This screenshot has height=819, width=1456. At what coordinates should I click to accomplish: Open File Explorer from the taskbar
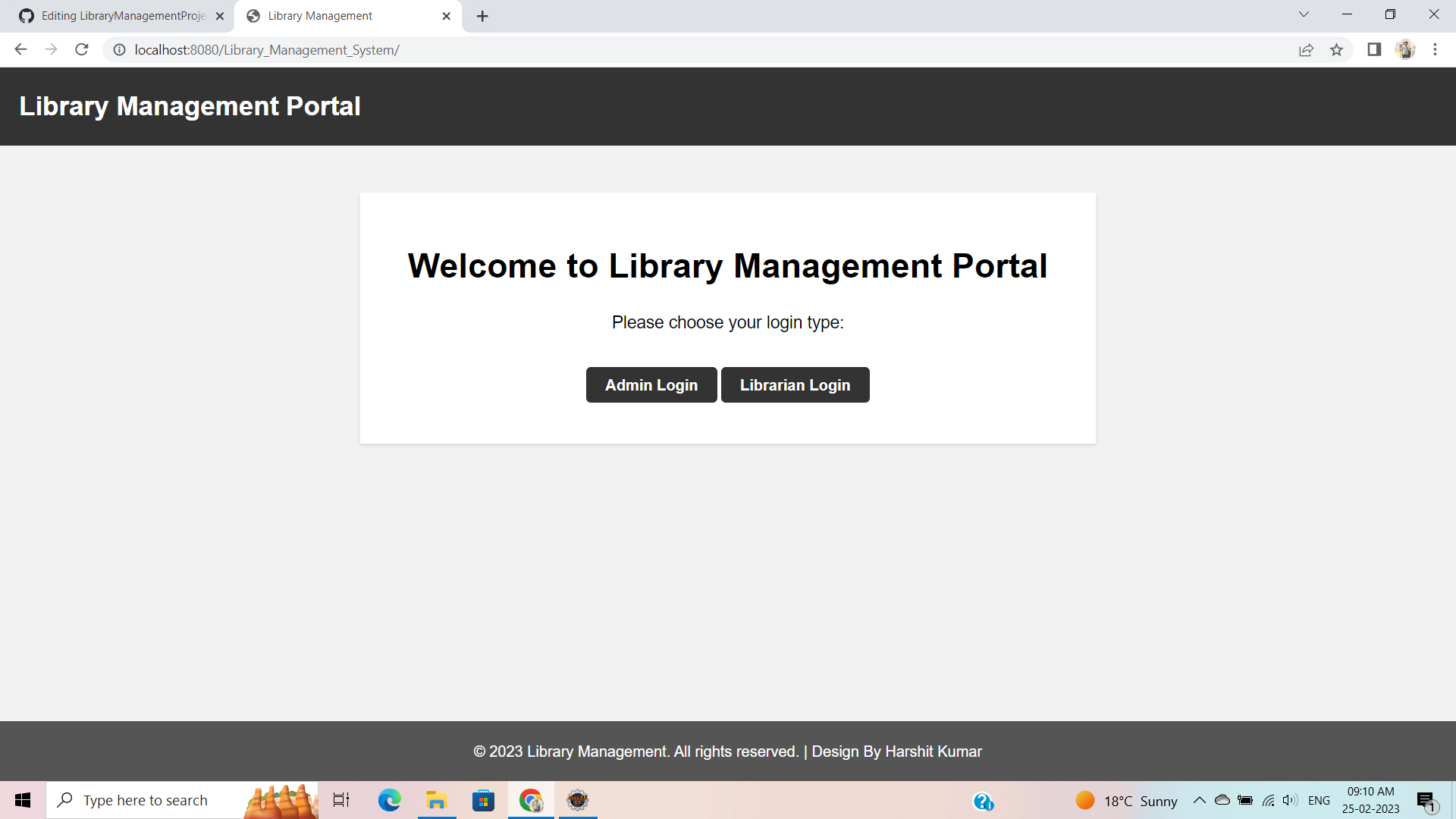tap(437, 800)
